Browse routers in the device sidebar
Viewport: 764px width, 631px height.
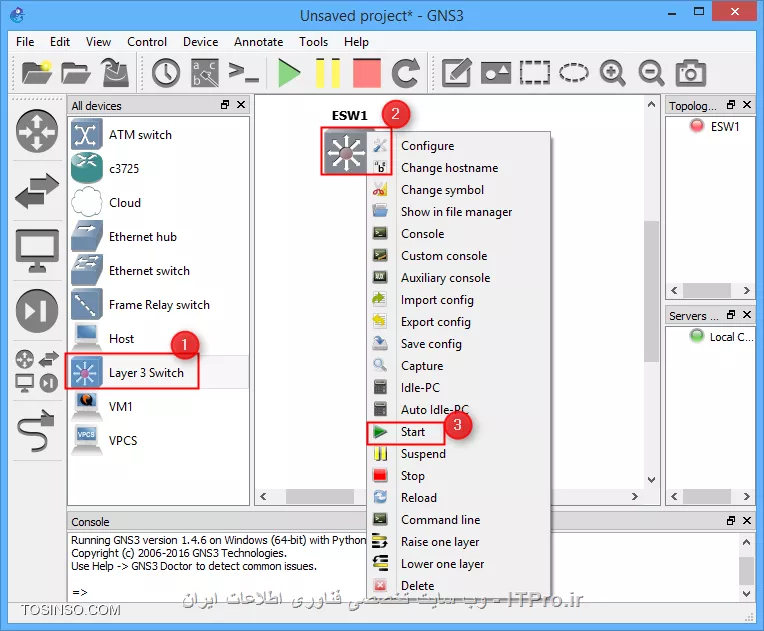37,131
